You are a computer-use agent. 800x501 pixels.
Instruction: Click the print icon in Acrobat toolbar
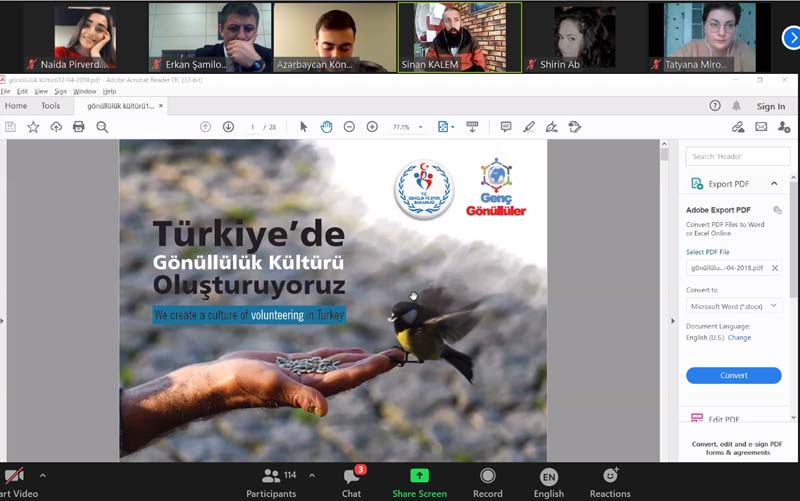pyautogui.click(x=79, y=127)
